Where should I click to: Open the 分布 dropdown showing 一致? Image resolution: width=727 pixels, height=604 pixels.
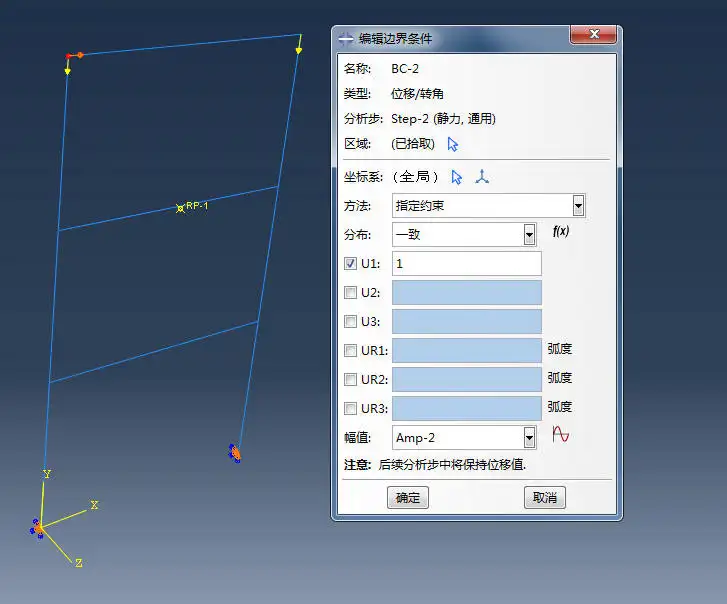pyautogui.click(x=529, y=235)
